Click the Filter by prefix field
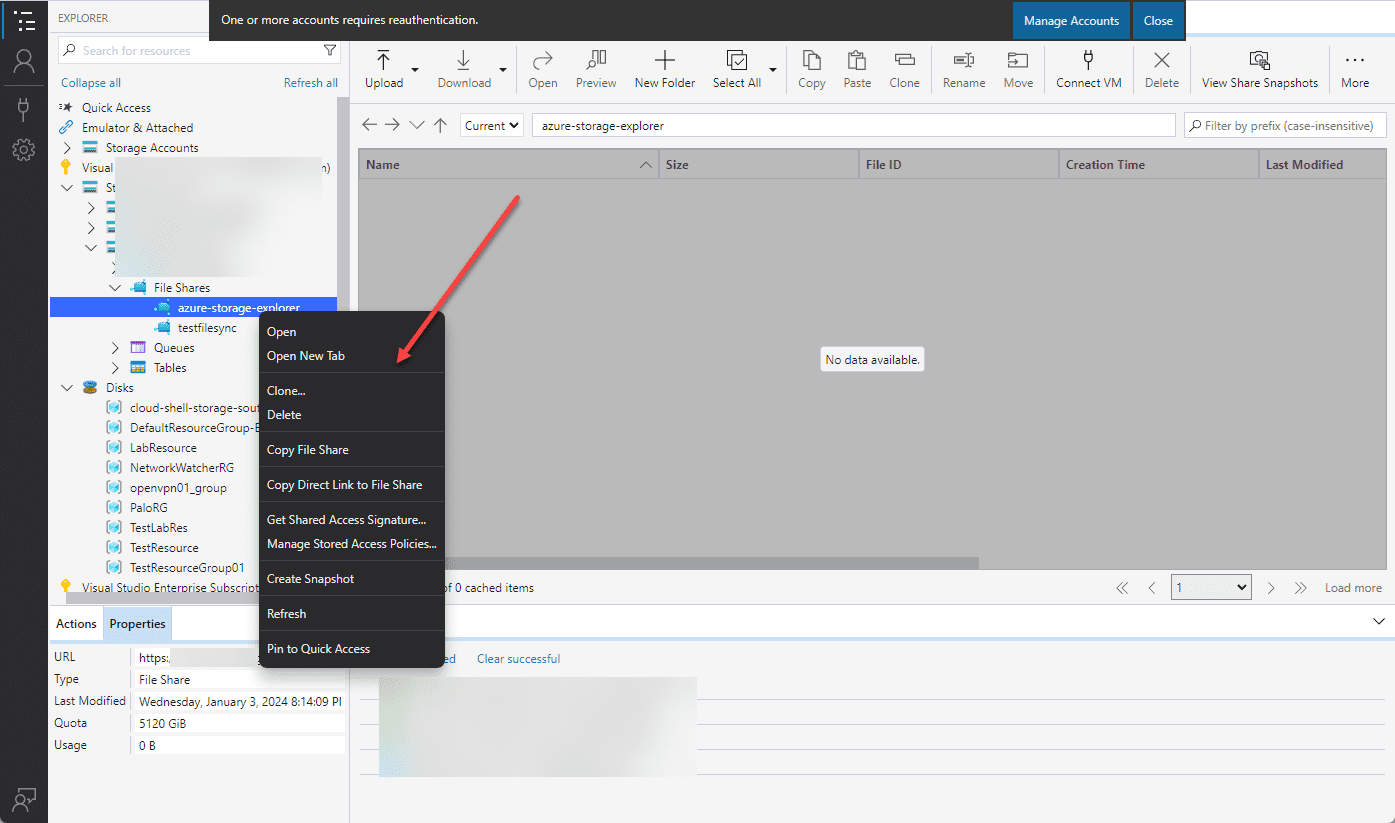Image resolution: width=1395 pixels, height=823 pixels. [x=1286, y=125]
